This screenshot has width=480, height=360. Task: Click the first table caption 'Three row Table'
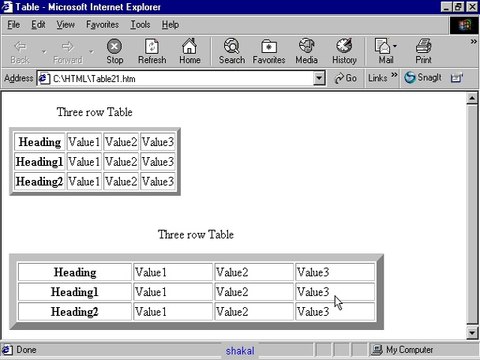(95, 112)
